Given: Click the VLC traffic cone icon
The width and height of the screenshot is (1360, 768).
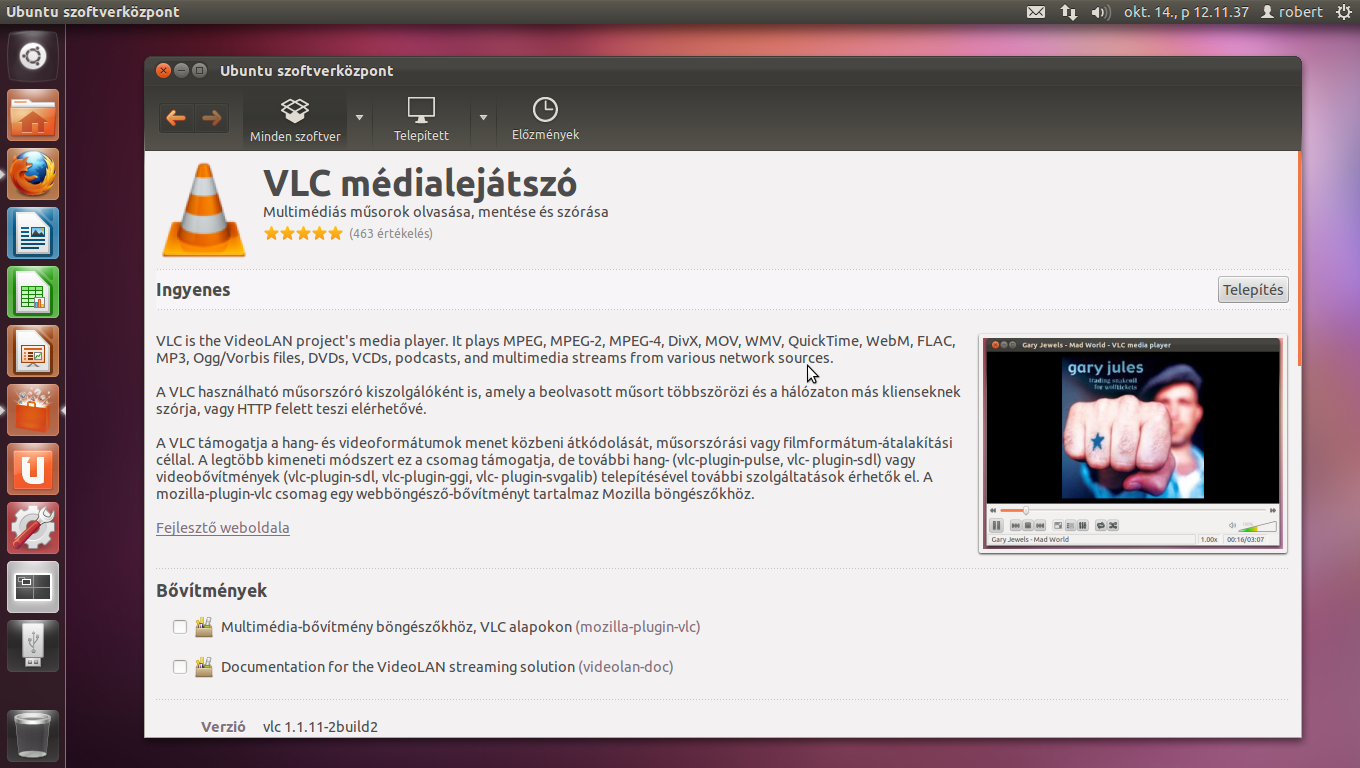Looking at the screenshot, I should click(204, 210).
